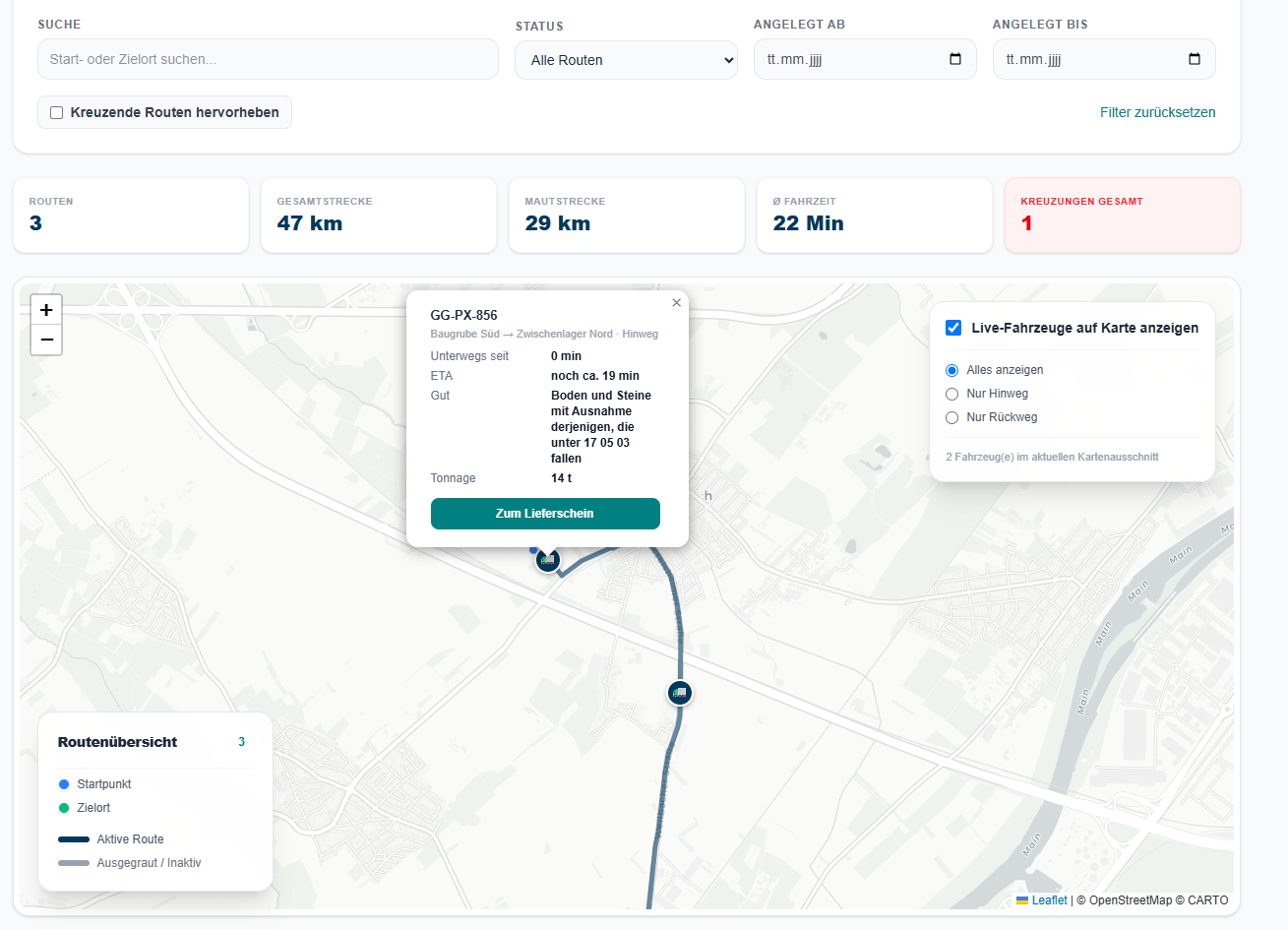Open calendar picker for Angelegt ab
1288x929 pixels.
954,59
